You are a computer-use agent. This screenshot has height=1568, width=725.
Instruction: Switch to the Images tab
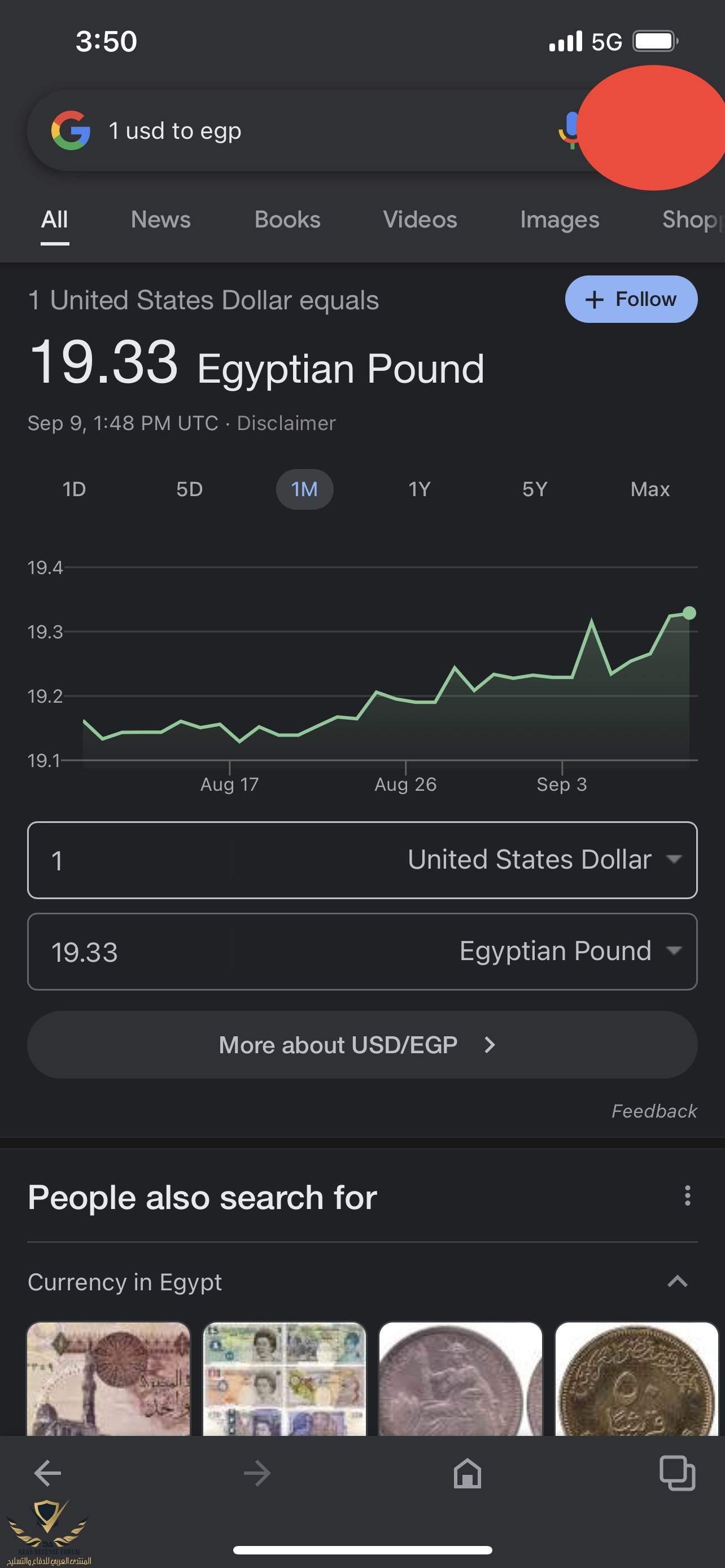560,220
